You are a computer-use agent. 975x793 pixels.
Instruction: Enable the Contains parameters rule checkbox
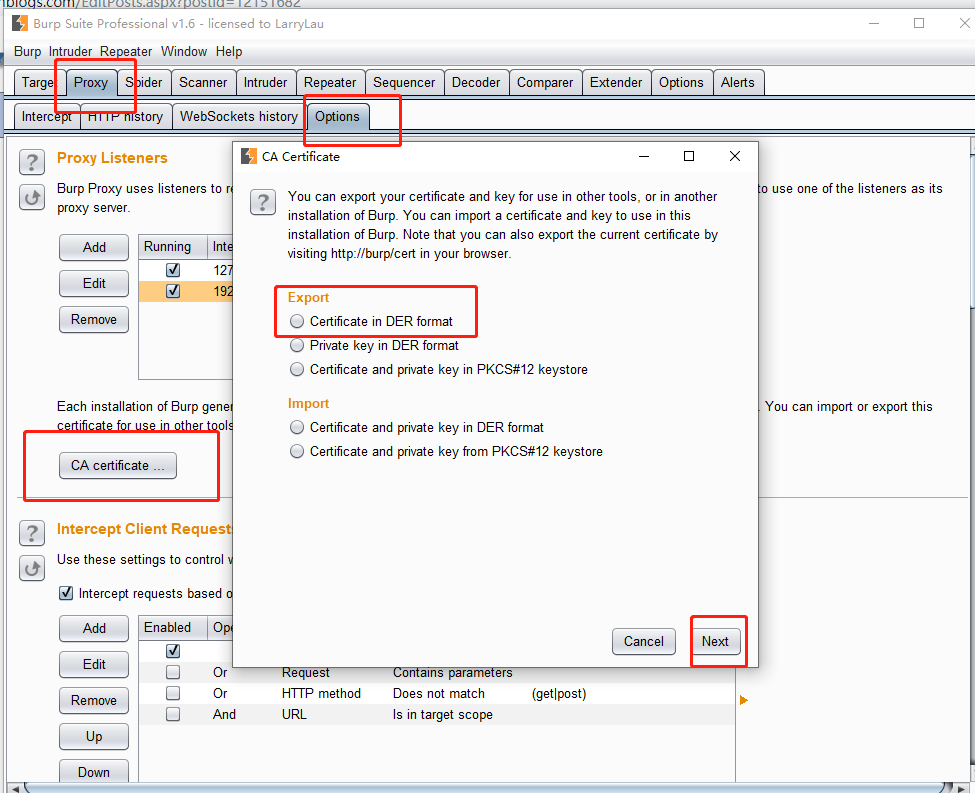173,672
